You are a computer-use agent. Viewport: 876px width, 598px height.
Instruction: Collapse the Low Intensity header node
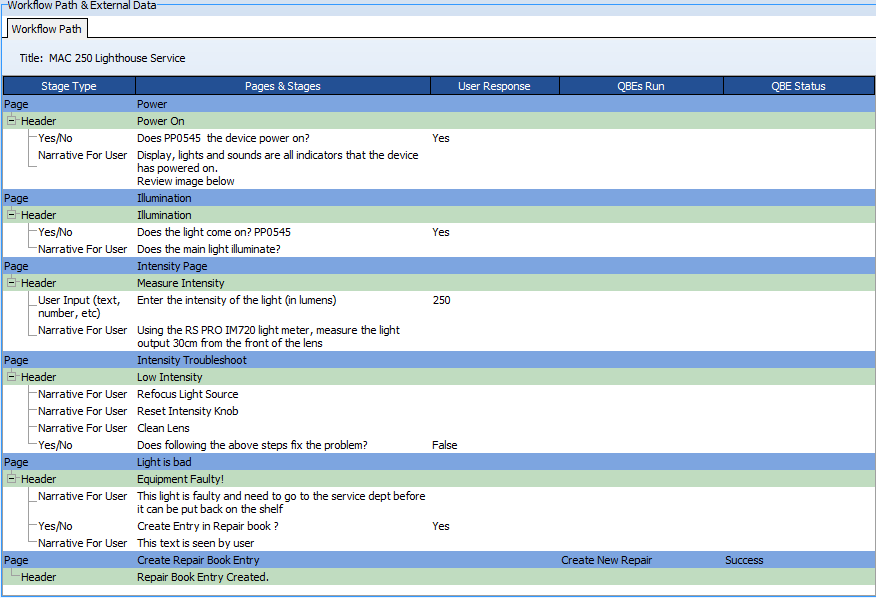click(12, 377)
